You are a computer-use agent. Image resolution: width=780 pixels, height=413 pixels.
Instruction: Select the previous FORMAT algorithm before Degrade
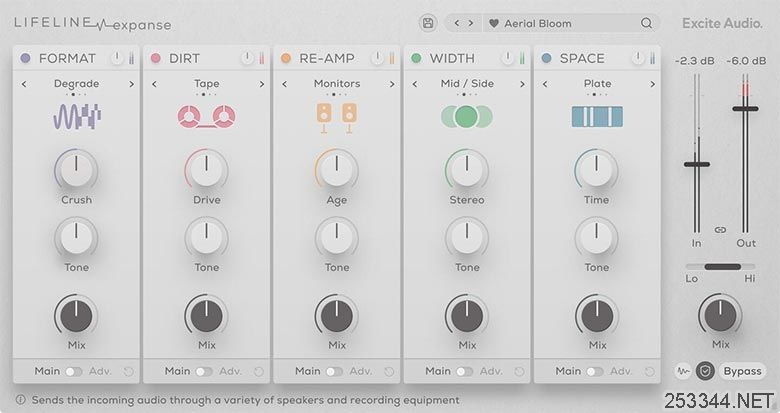[24, 84]
